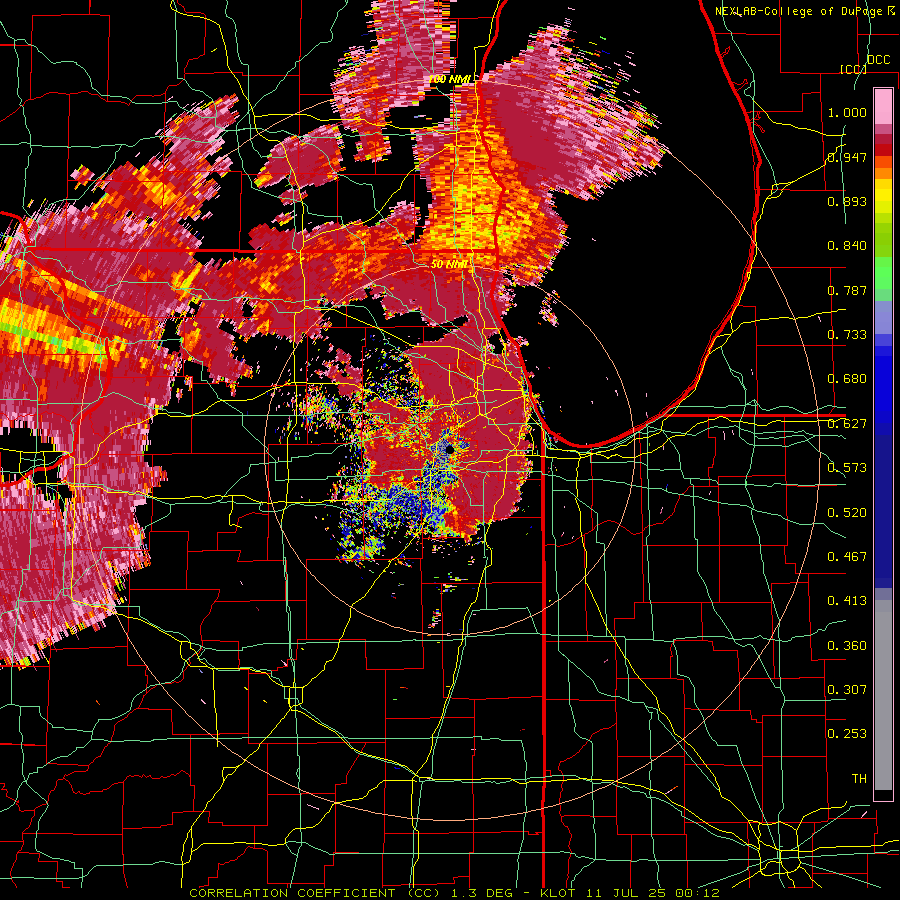This screenshot has width=900, height=900.
Task: Select the 0.947 legend value
Action: click(x=847, y=157)
